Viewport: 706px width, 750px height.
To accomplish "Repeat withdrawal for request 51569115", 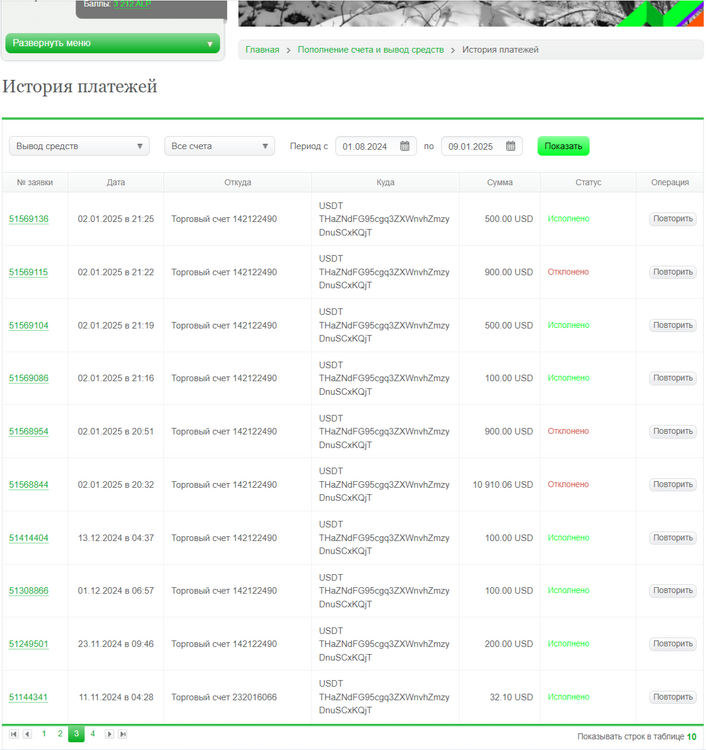I will 673,272.
